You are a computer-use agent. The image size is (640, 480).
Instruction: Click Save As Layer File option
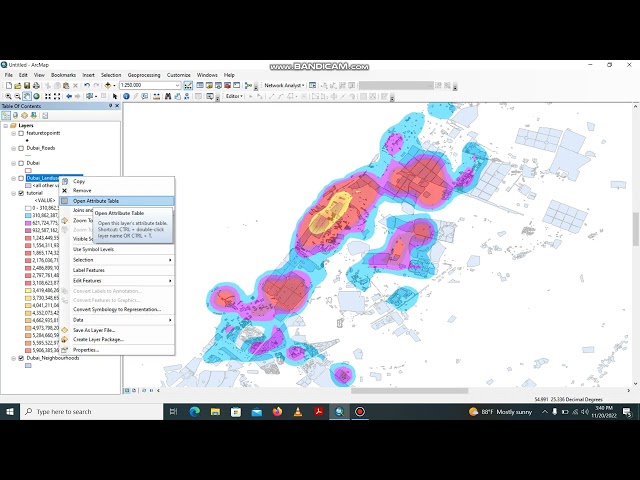117,330
